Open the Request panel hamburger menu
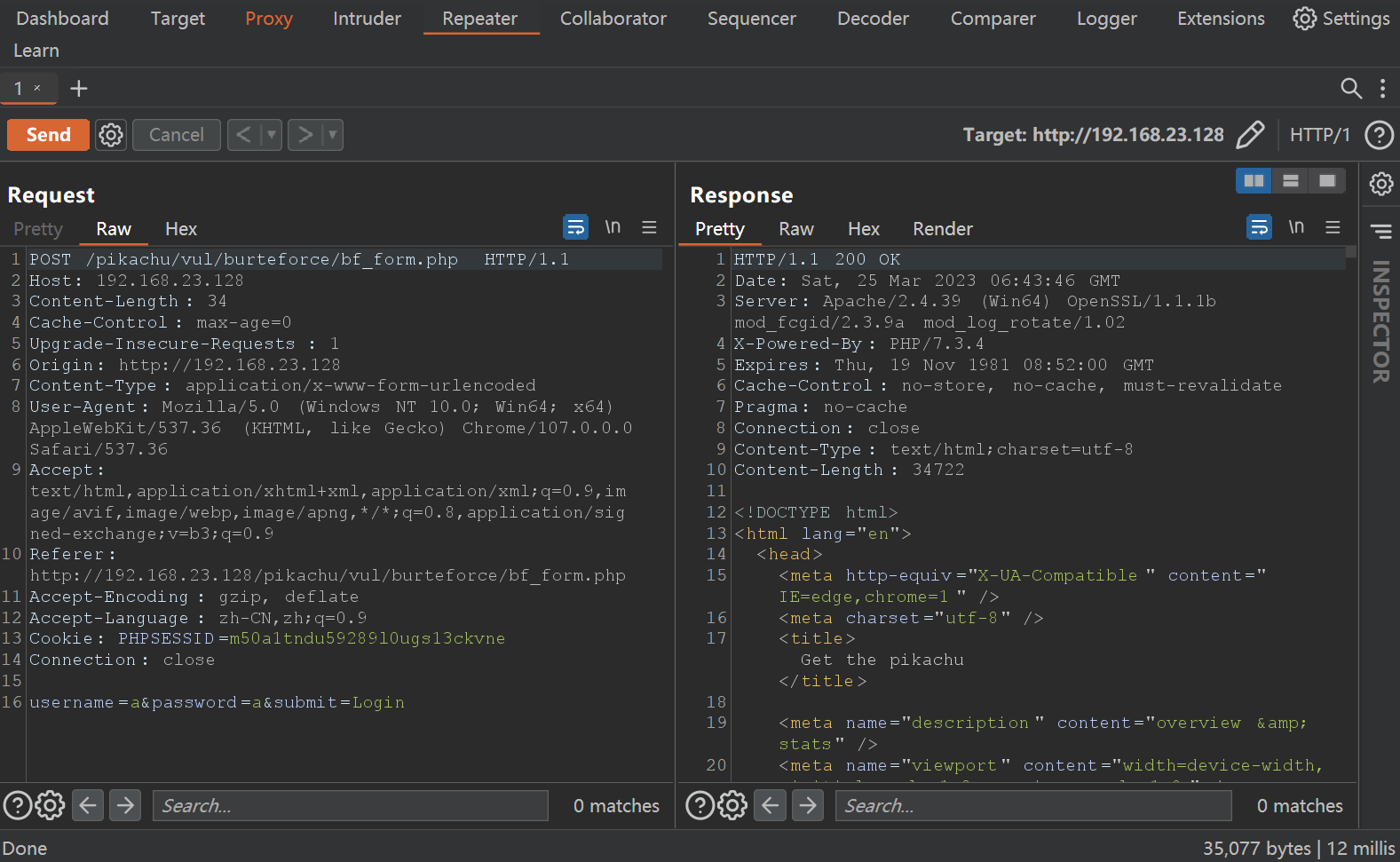Viewport: 1400px width, 862px height. point(649,228)
